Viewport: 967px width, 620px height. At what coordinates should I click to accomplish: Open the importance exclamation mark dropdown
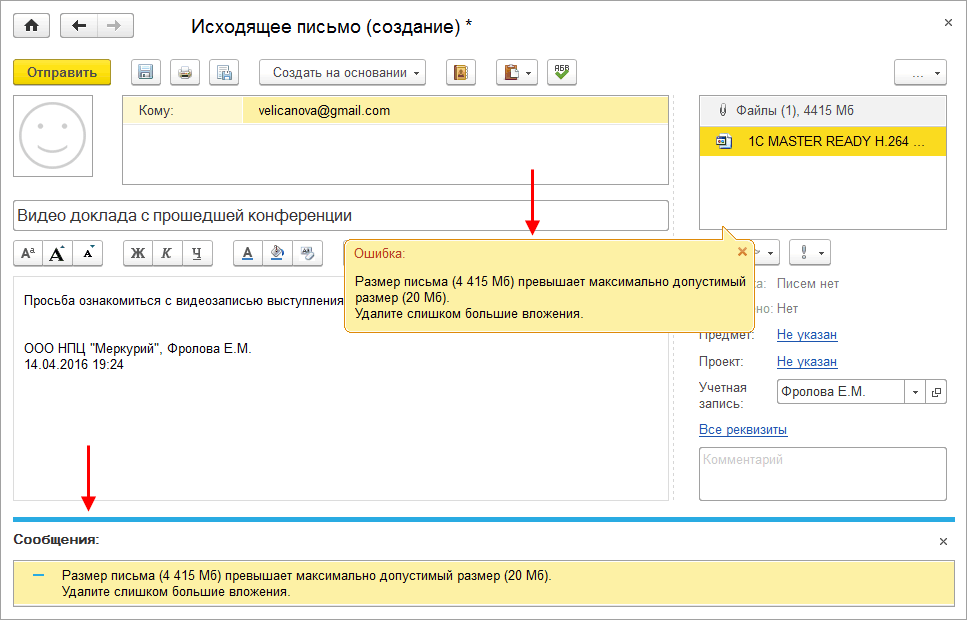click(810, 252)
